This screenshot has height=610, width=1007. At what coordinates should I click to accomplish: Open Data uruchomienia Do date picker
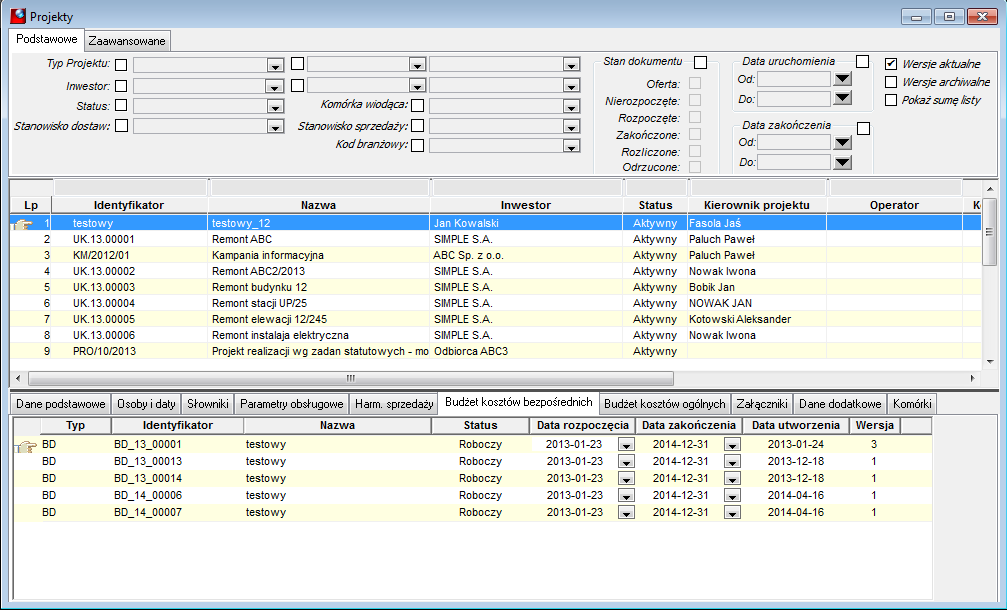[843, 98]
